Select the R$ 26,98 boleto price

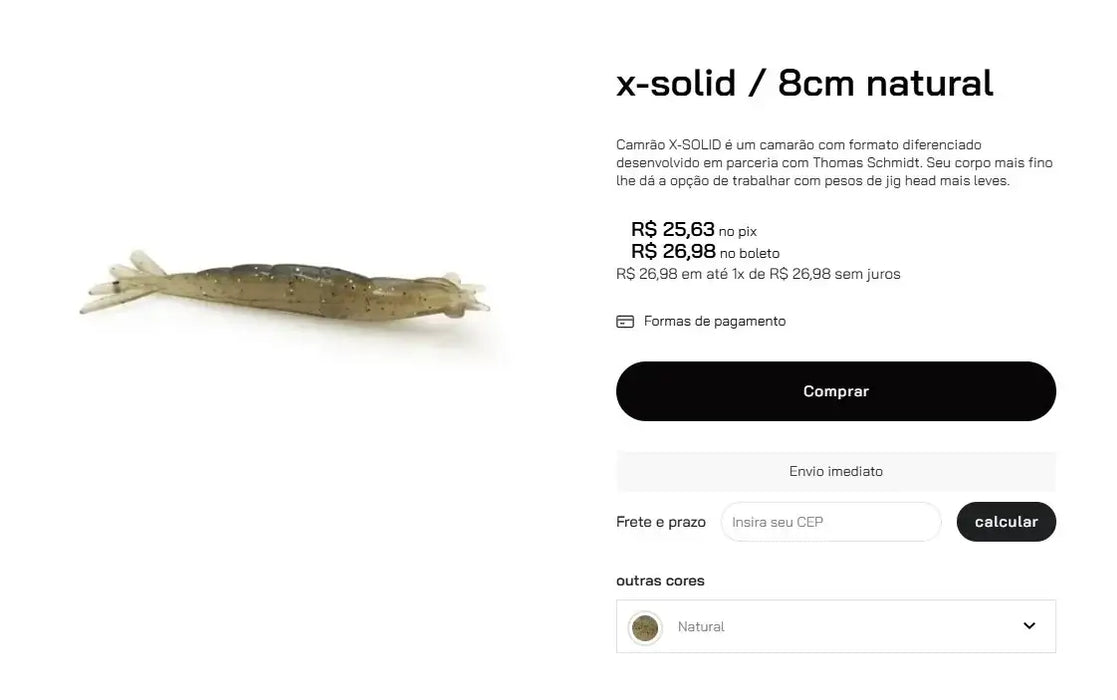(x=672, y=252)
